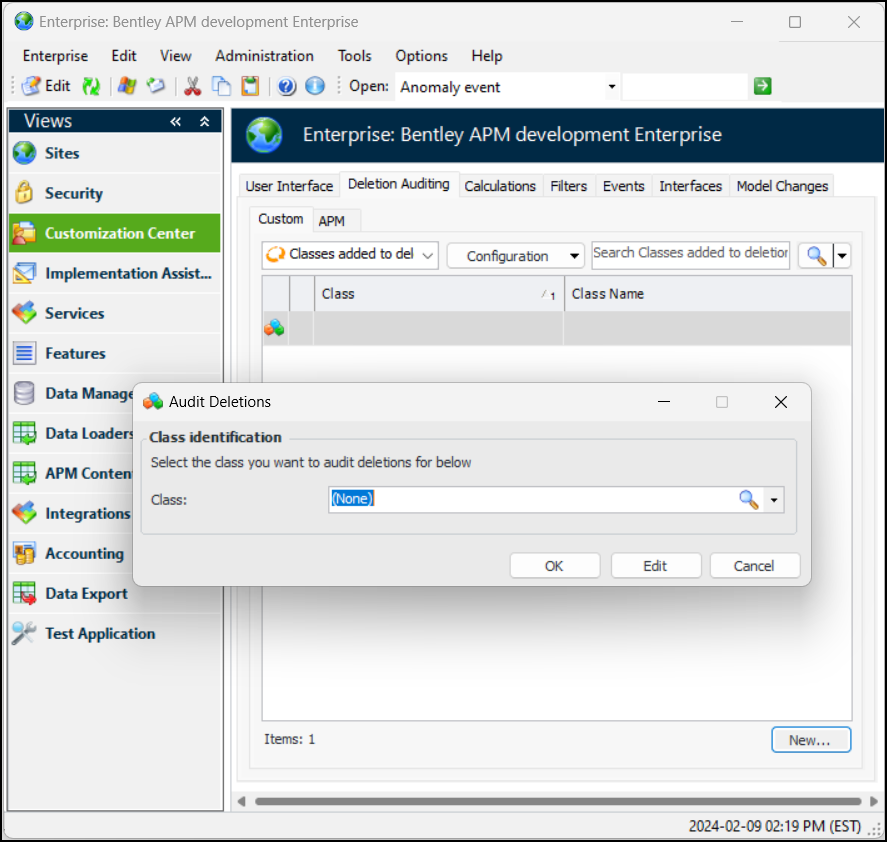Click the Cancel button in dialog

(x=754, y=566)
